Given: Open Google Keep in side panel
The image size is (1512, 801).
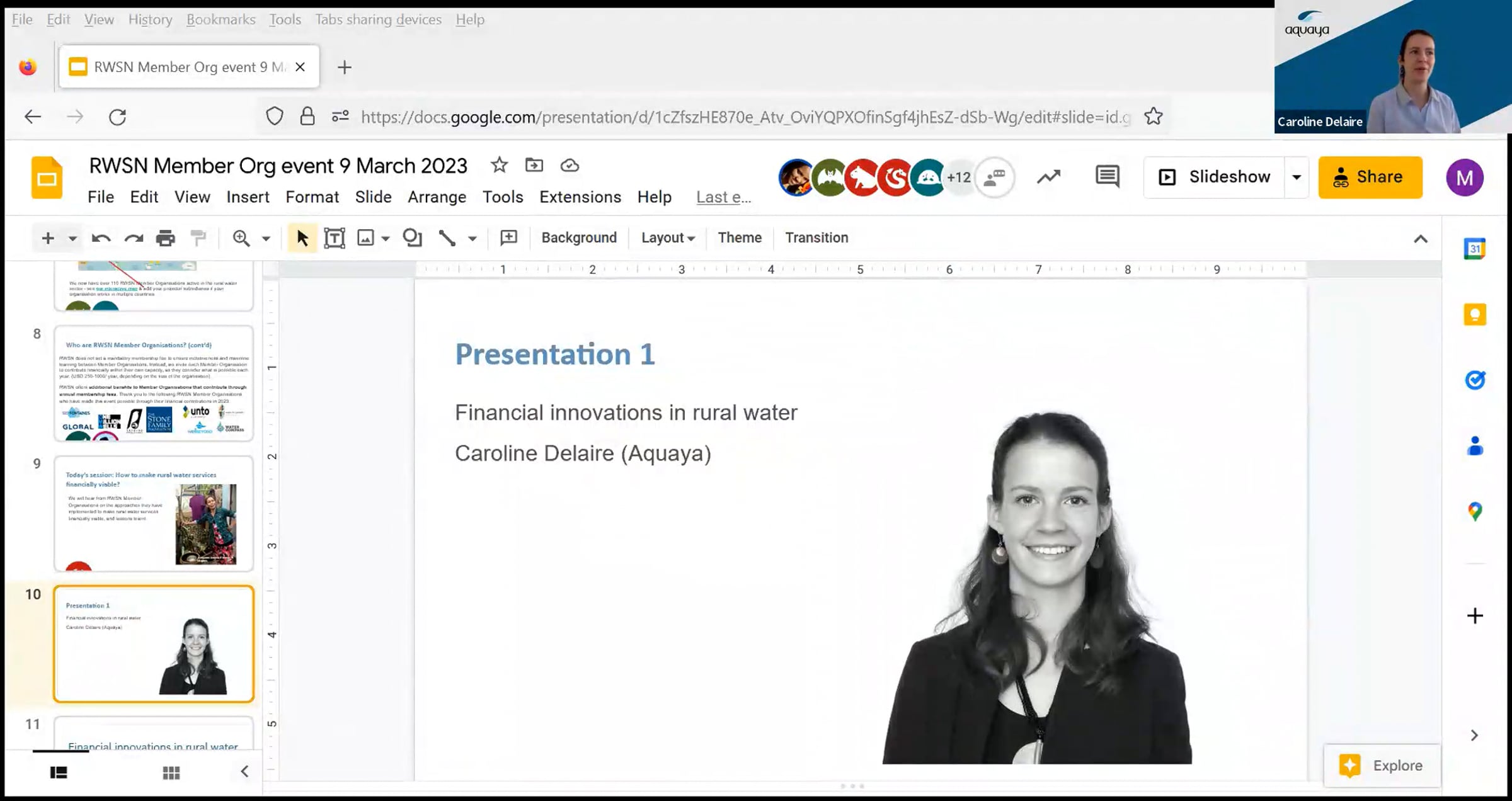Looking at the screenshot, I should click(1474, 314).
